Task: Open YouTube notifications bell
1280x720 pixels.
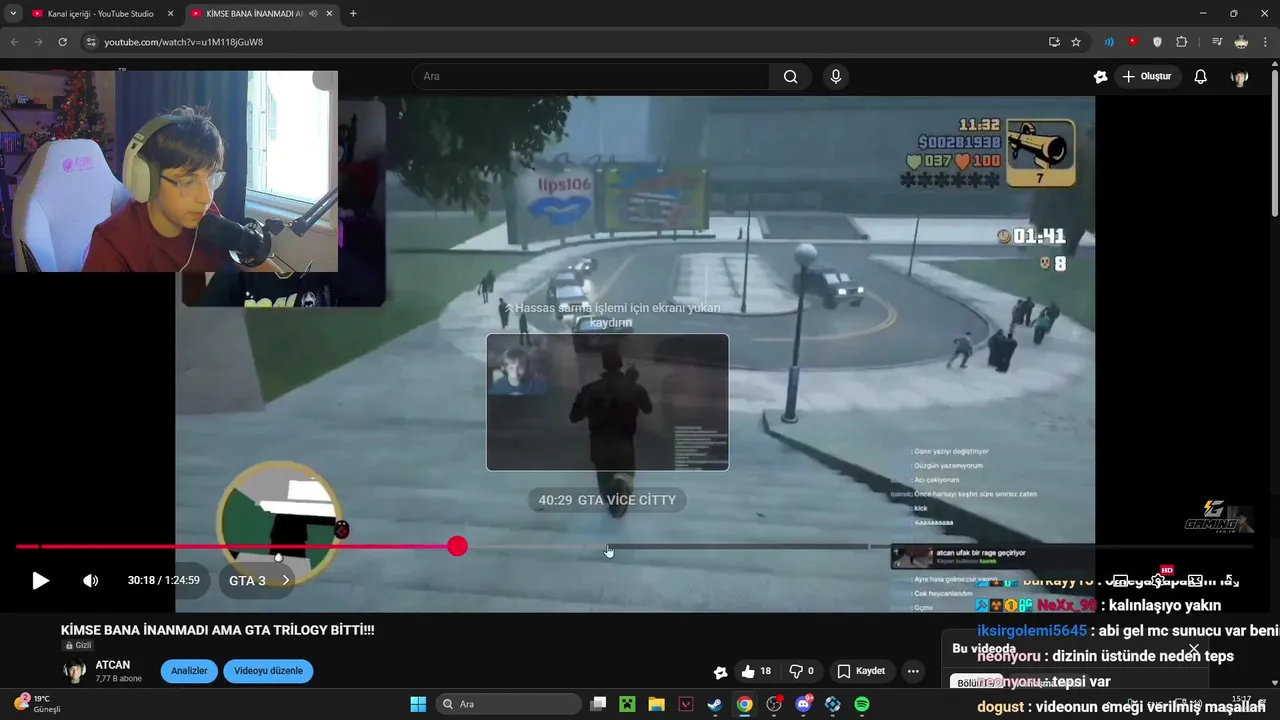Action: coord(1201,77)
